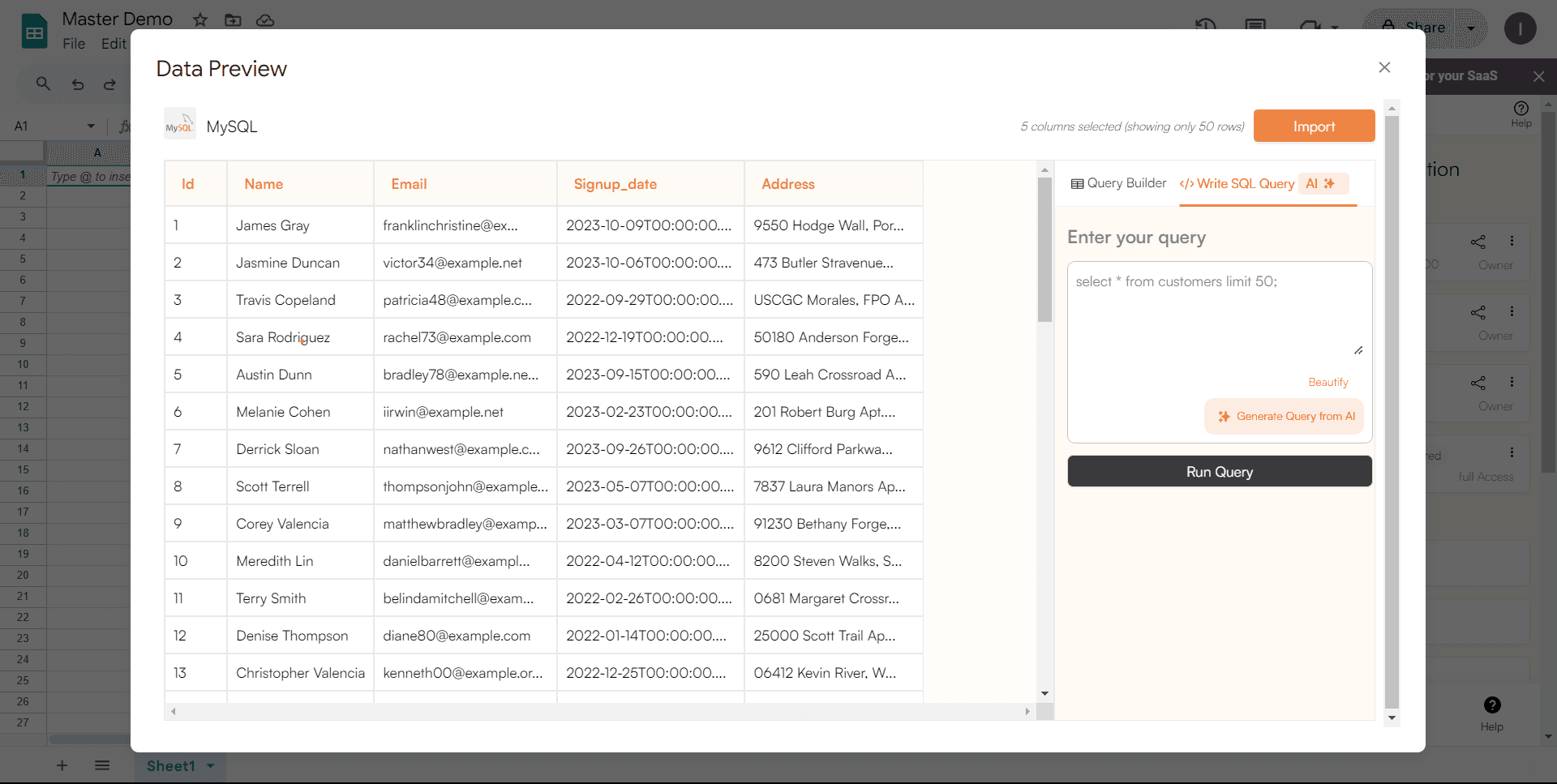This screenshot has height=784, width=1557.
Task: Open the second connection's three-dot menu
Action: pos(1512,311)
